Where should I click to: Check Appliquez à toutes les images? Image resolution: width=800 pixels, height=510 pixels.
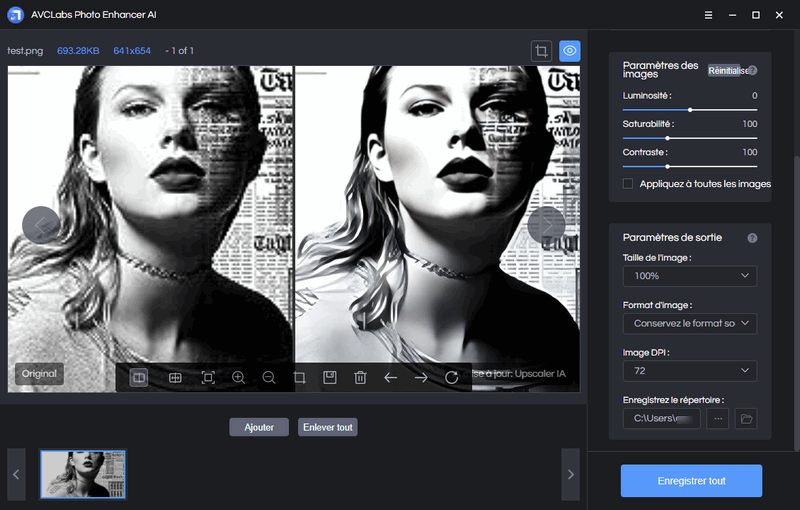click(x=628, y=184)
